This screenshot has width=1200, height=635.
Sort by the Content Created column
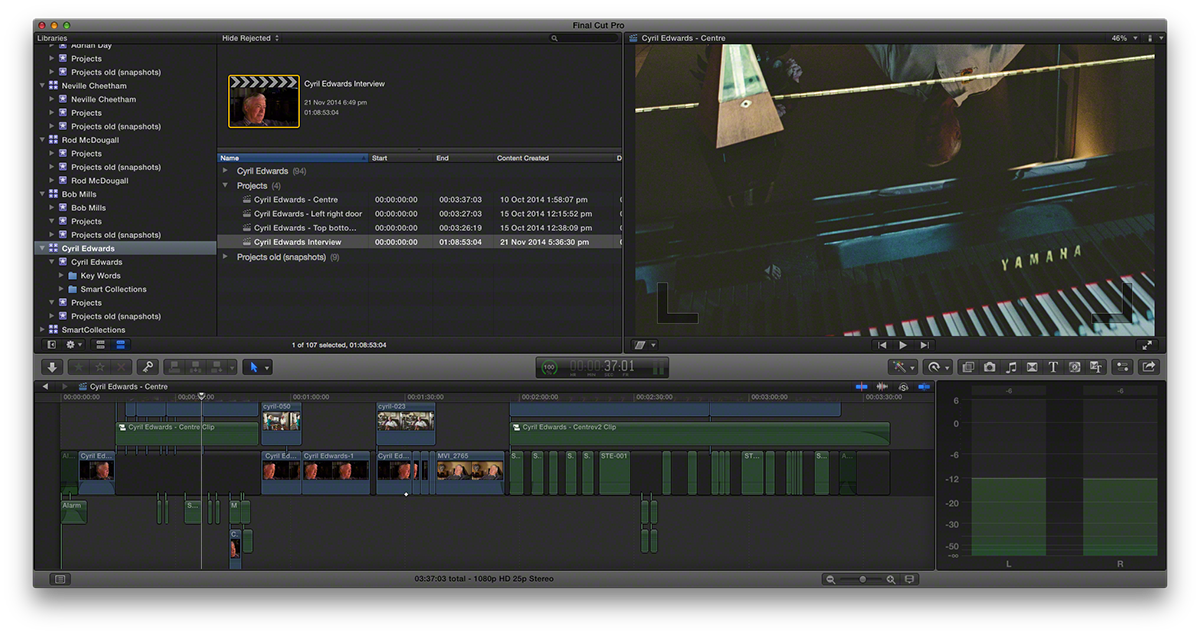(553, 158)
